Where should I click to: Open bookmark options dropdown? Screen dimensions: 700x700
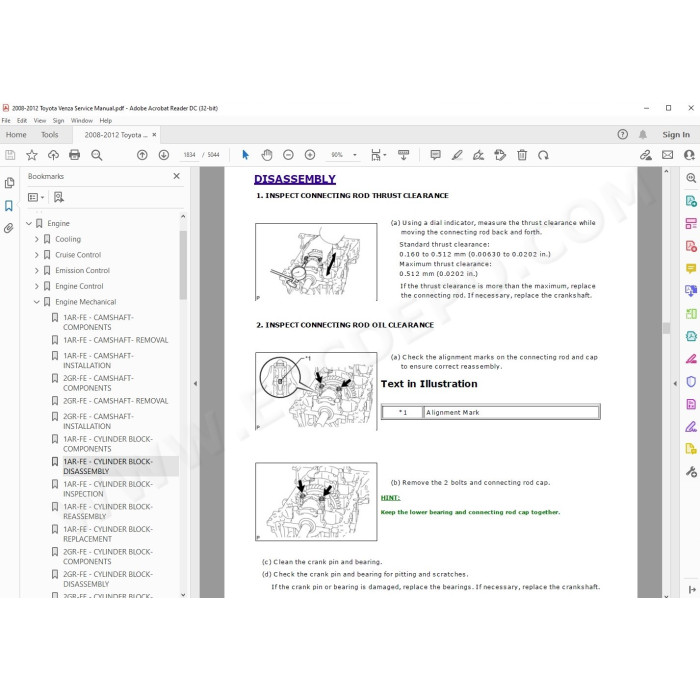click(x=36, y=197)
